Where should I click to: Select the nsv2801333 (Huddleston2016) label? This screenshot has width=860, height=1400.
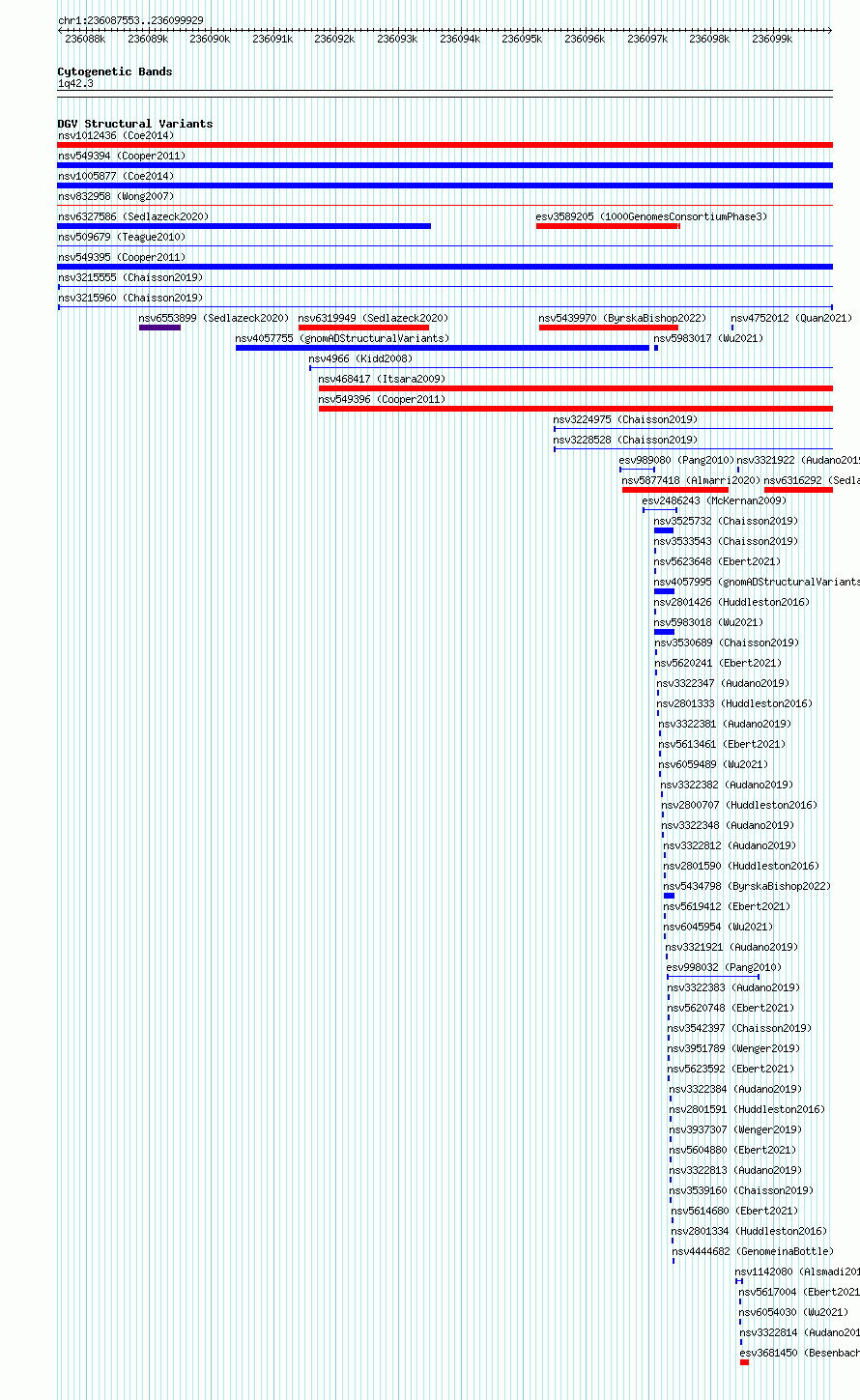click(x=735, y=703)
